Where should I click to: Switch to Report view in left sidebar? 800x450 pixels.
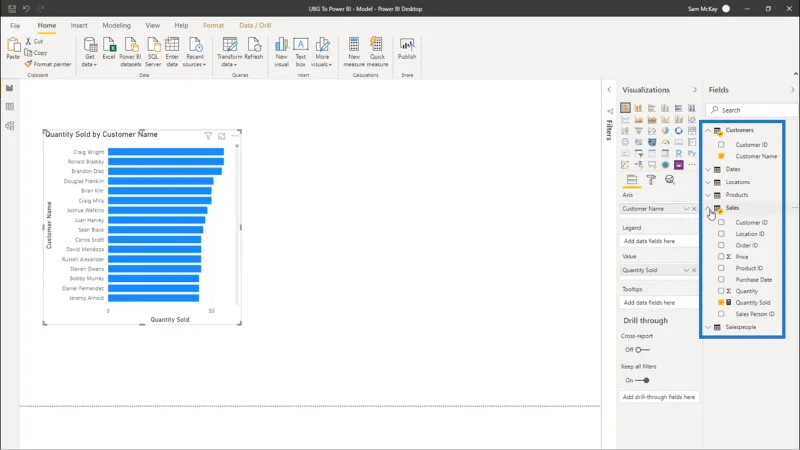coord(10,88)
